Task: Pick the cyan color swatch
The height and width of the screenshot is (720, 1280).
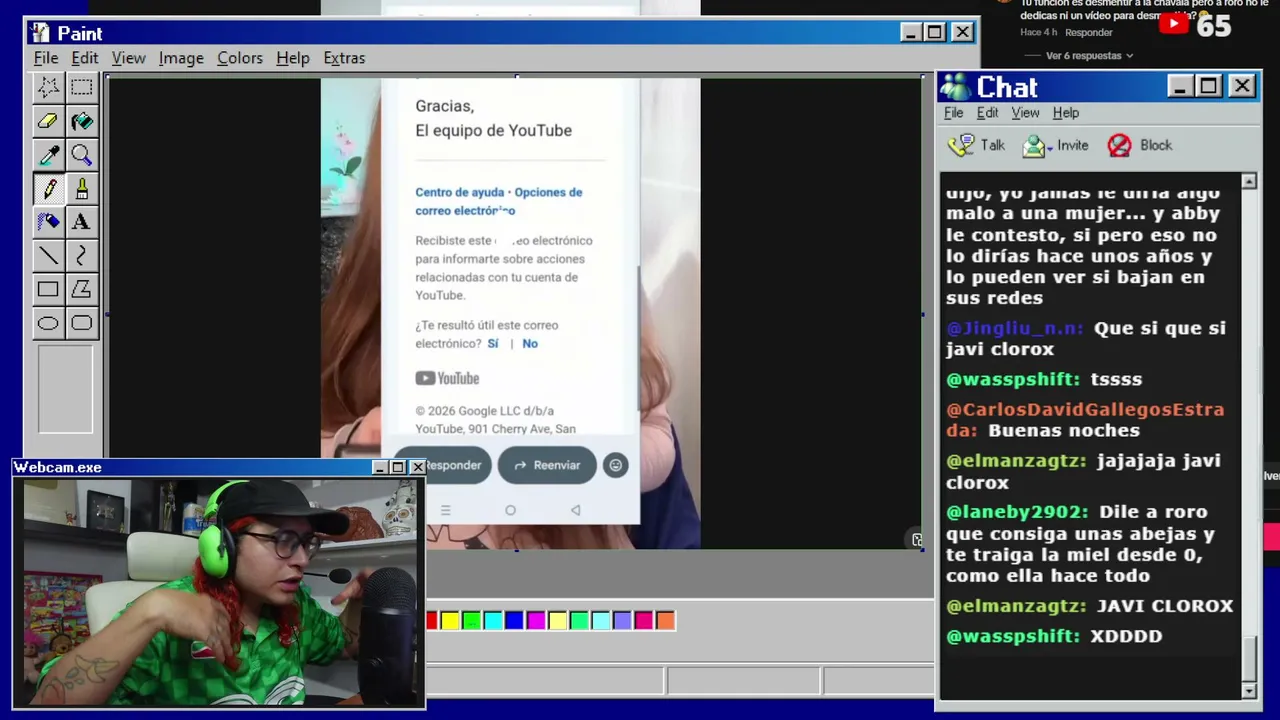Action: (x=493, y=621)
